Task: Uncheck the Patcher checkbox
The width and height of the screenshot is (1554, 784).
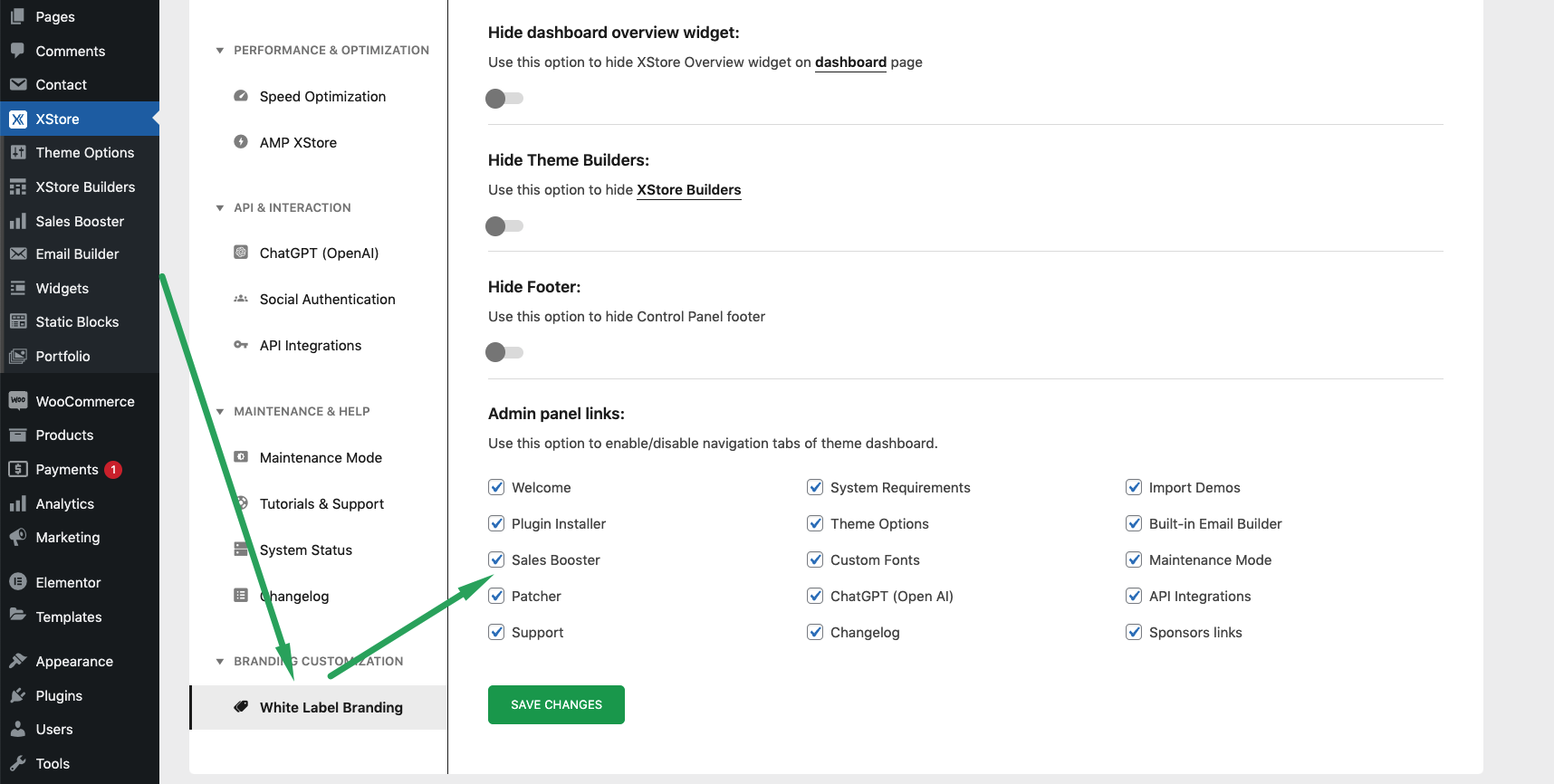Action: pos(496,596)
